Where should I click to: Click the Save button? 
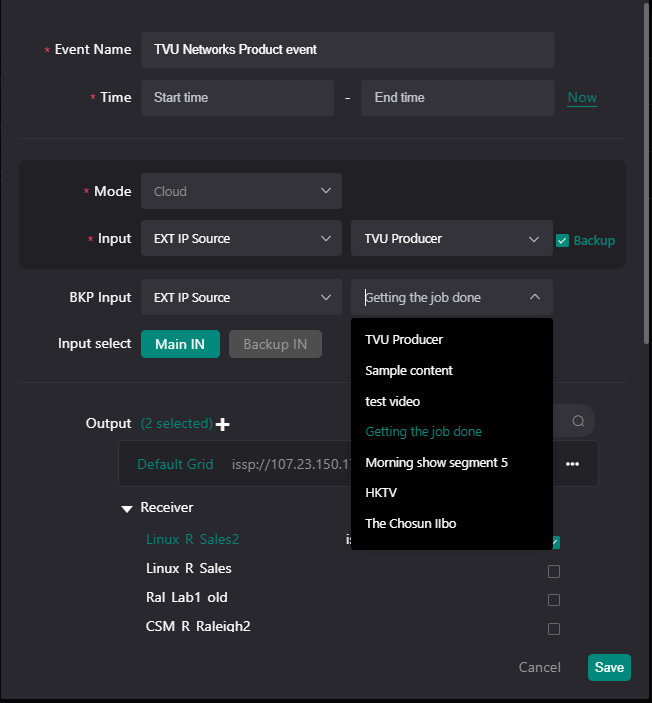tap(609, 667)
